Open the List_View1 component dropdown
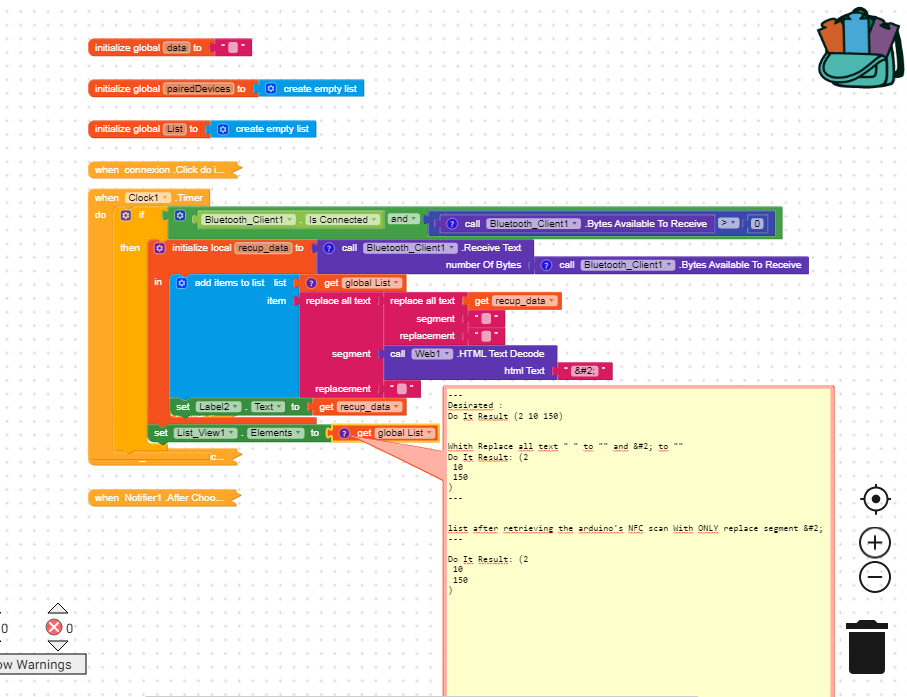This screenshot has width=907, height=697. [x=205, y=433]
